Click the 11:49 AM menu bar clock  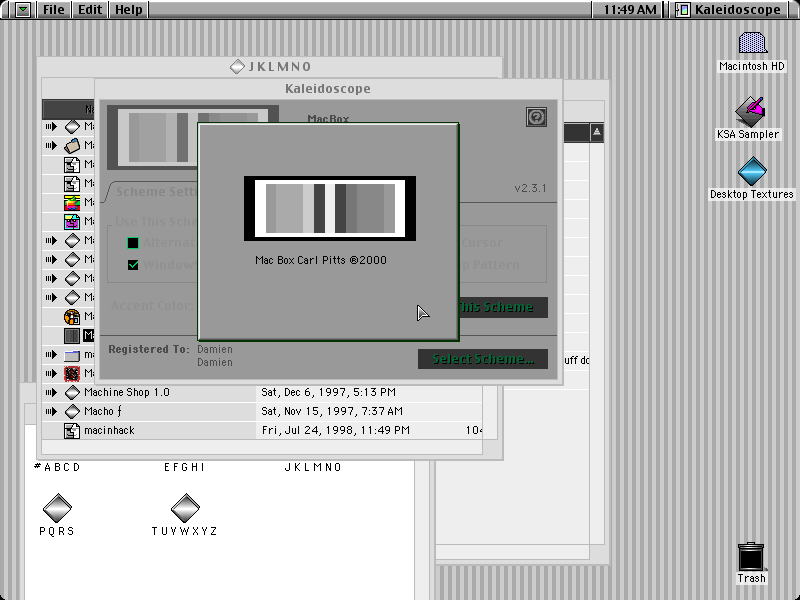coord(630,10)
